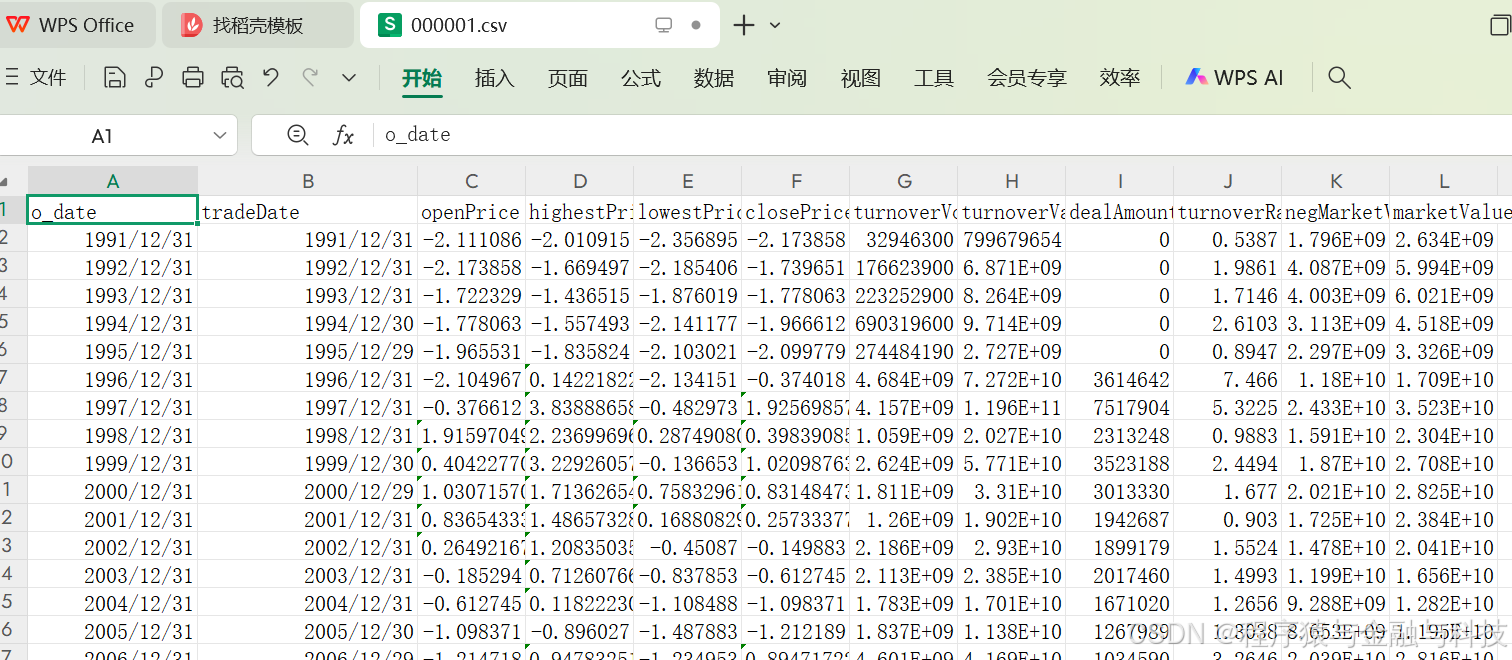The image size is (1512, 660).
Task: Click the Print icon
Action: pos(193,77)
